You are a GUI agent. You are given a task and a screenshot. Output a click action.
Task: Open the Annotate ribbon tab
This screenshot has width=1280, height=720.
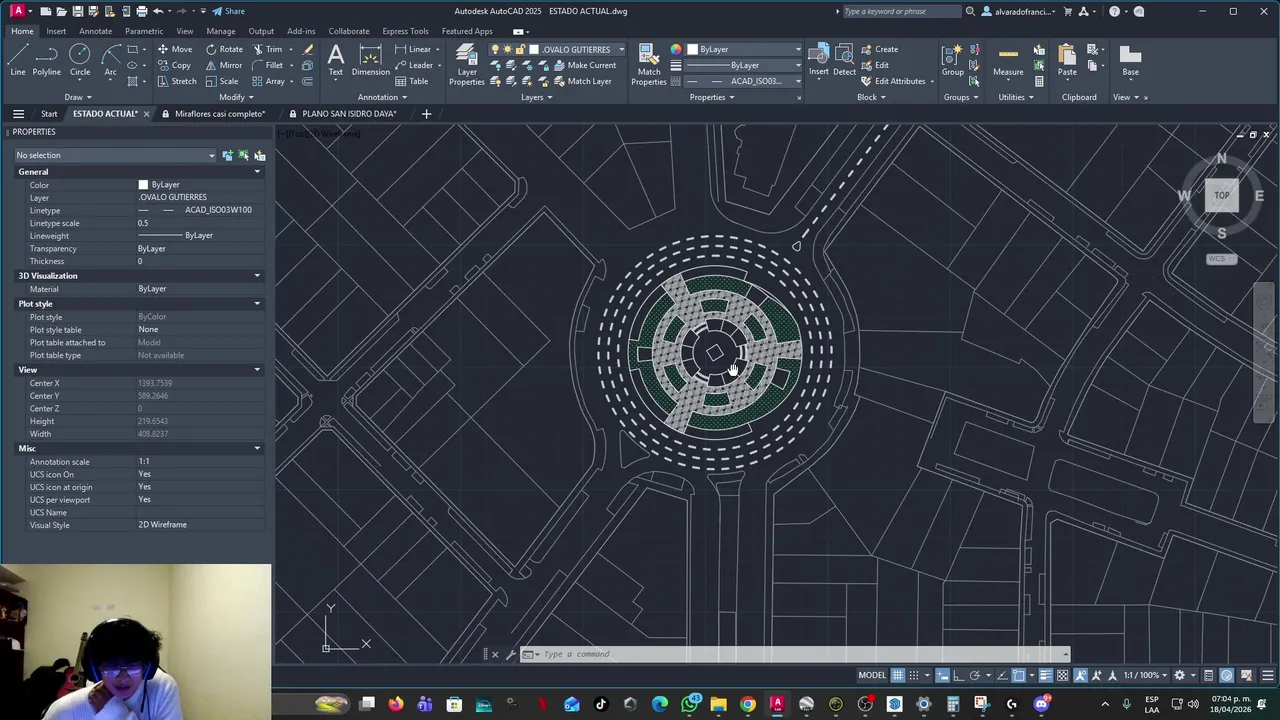(x=95, y=31)
